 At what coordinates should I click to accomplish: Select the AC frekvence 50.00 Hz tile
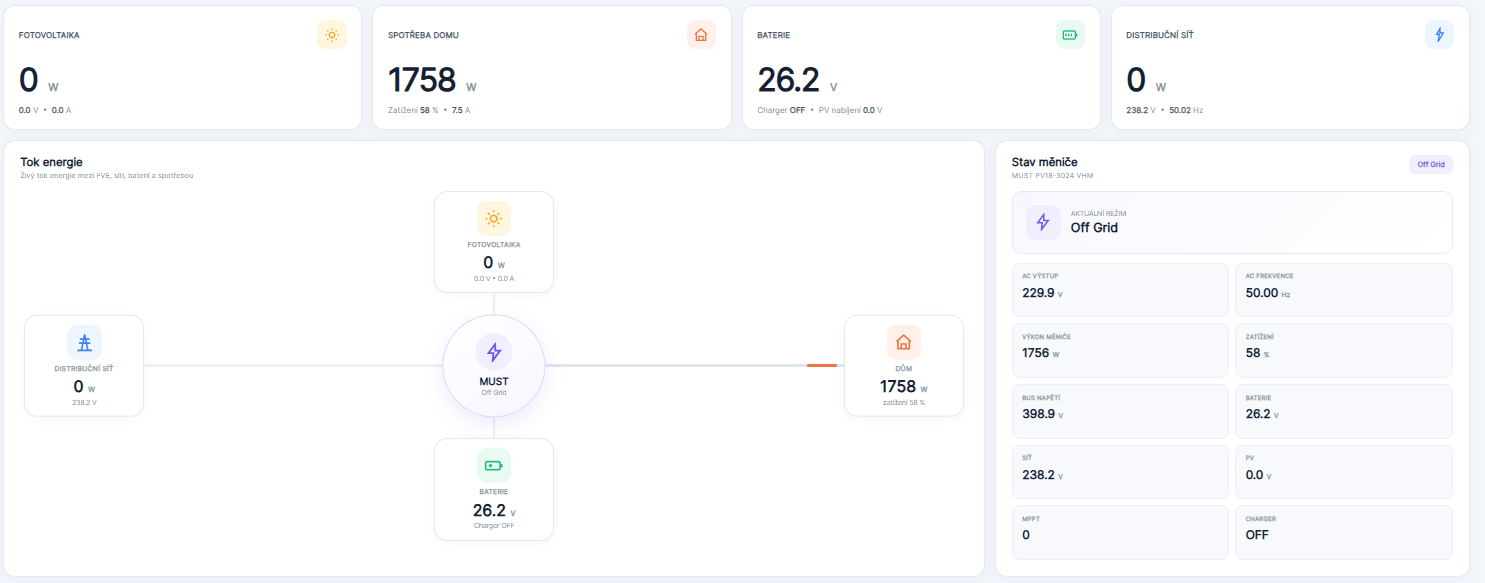pos(1344,290)
